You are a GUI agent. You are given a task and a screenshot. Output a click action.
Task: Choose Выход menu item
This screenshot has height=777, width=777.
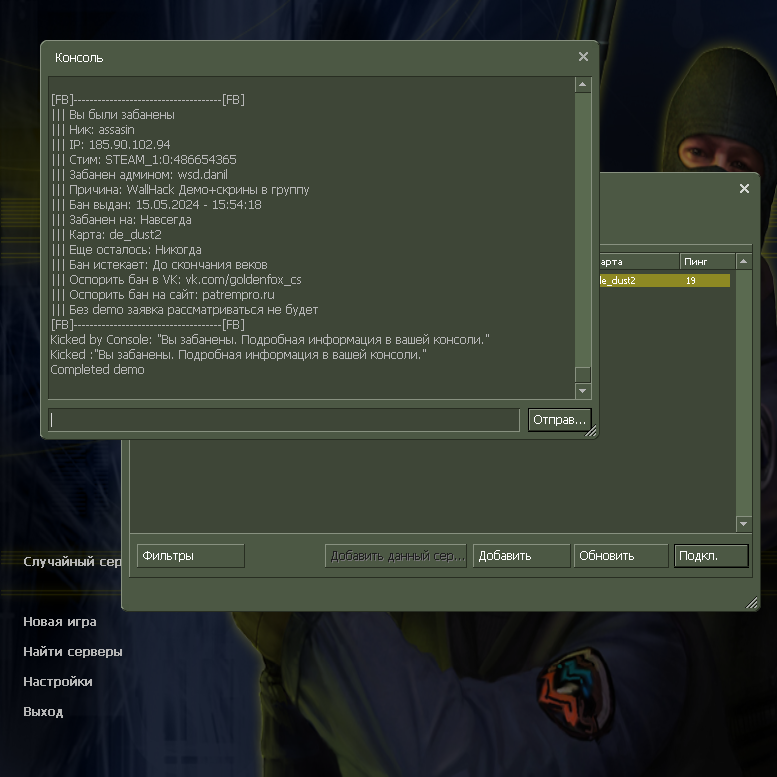[43, 712]
